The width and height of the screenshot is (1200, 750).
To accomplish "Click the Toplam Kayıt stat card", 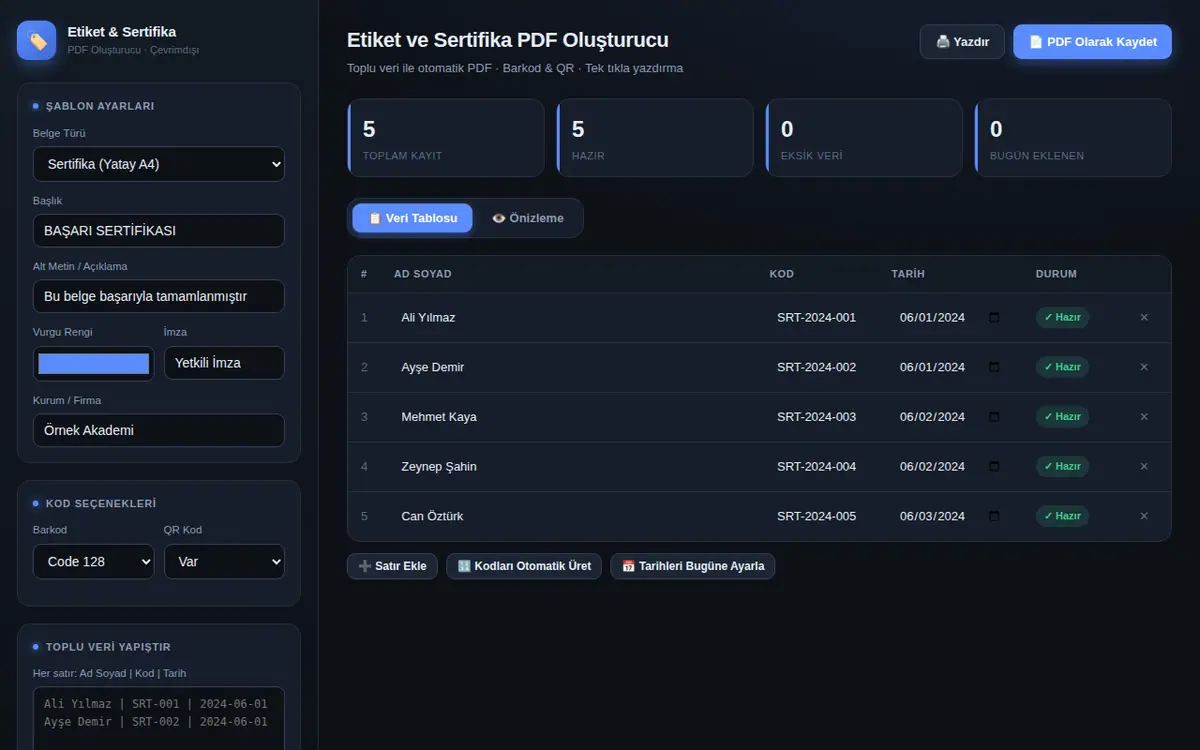I will pyautogui.click(x=446, y=138).
